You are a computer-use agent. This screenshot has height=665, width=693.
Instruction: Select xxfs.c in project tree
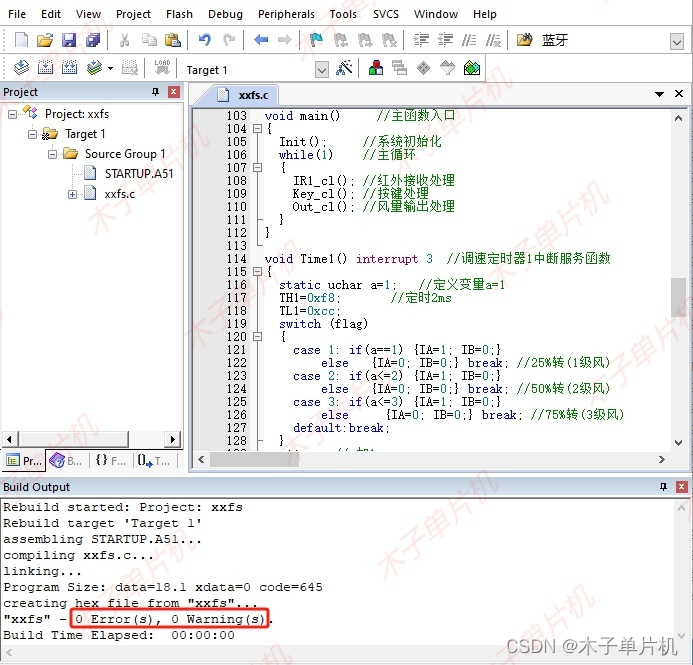pyautogui.click(x=119, y=194)
